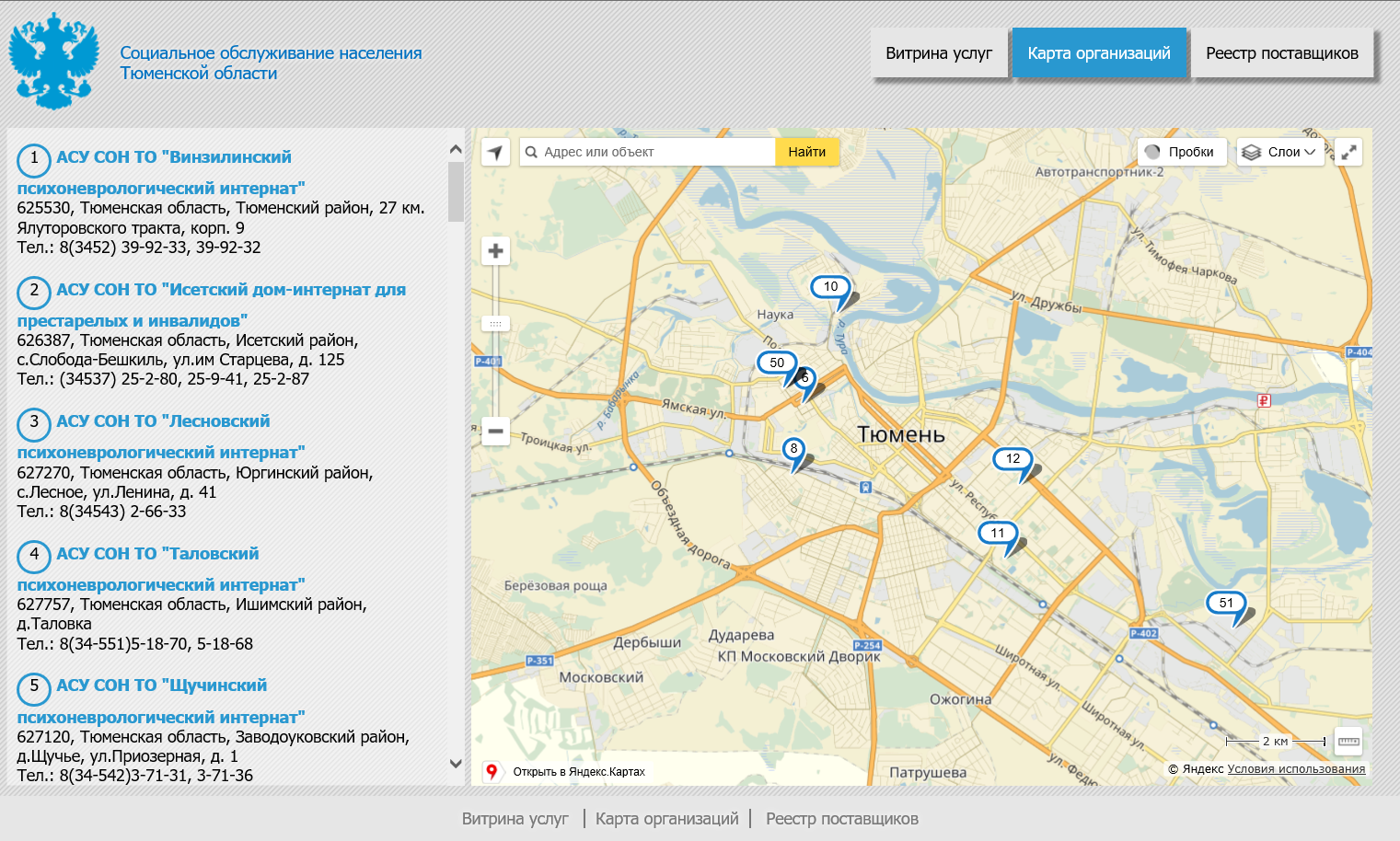Click the numbered circle 2 in list

(x=34, y=292)
